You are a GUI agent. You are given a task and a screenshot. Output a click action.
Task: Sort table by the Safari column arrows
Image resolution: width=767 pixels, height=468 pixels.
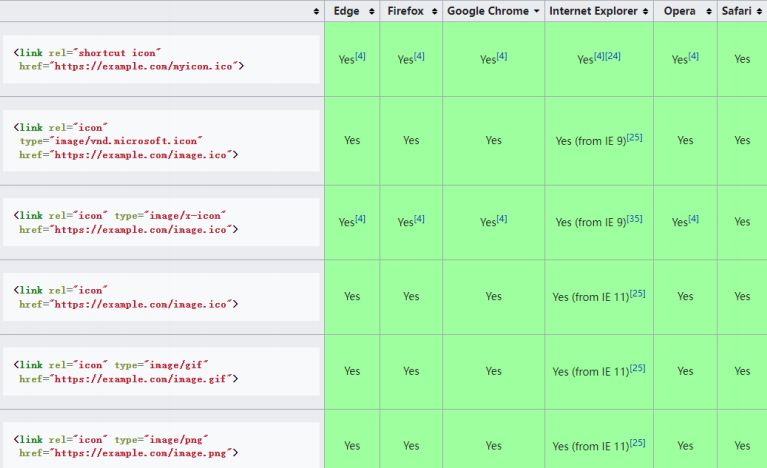[759, 11]
